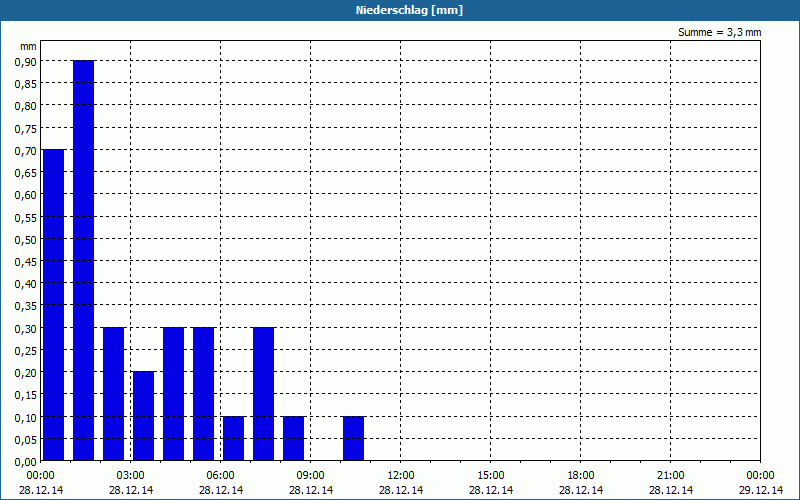The image size is (800, 500).
Task: Select the 0,30 bar just before 03:00
Action: [x=113, y=393]
